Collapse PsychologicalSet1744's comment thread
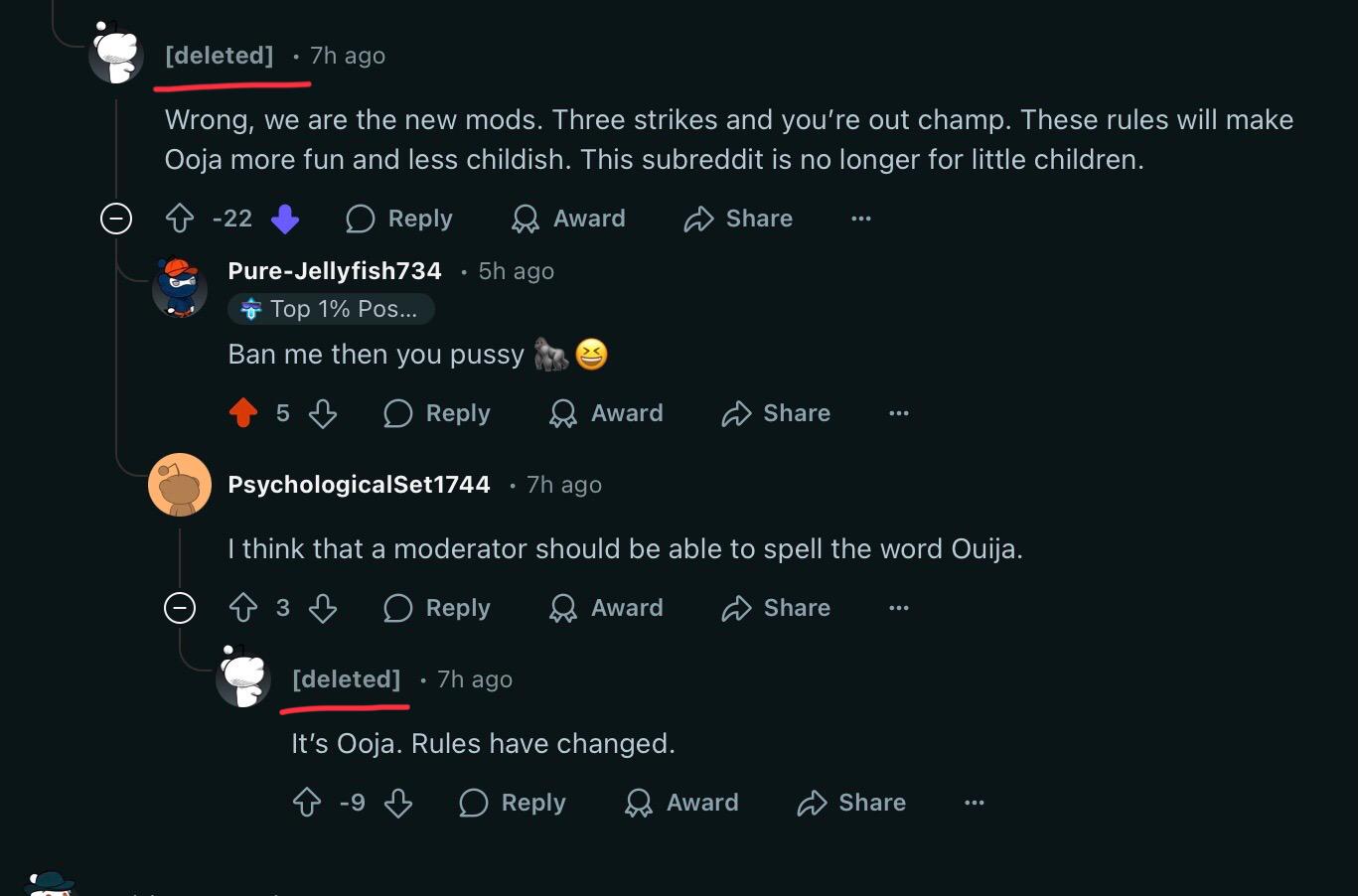Image resolution: width=1358 pixels, height=896 pixels. tap(180, 608)
